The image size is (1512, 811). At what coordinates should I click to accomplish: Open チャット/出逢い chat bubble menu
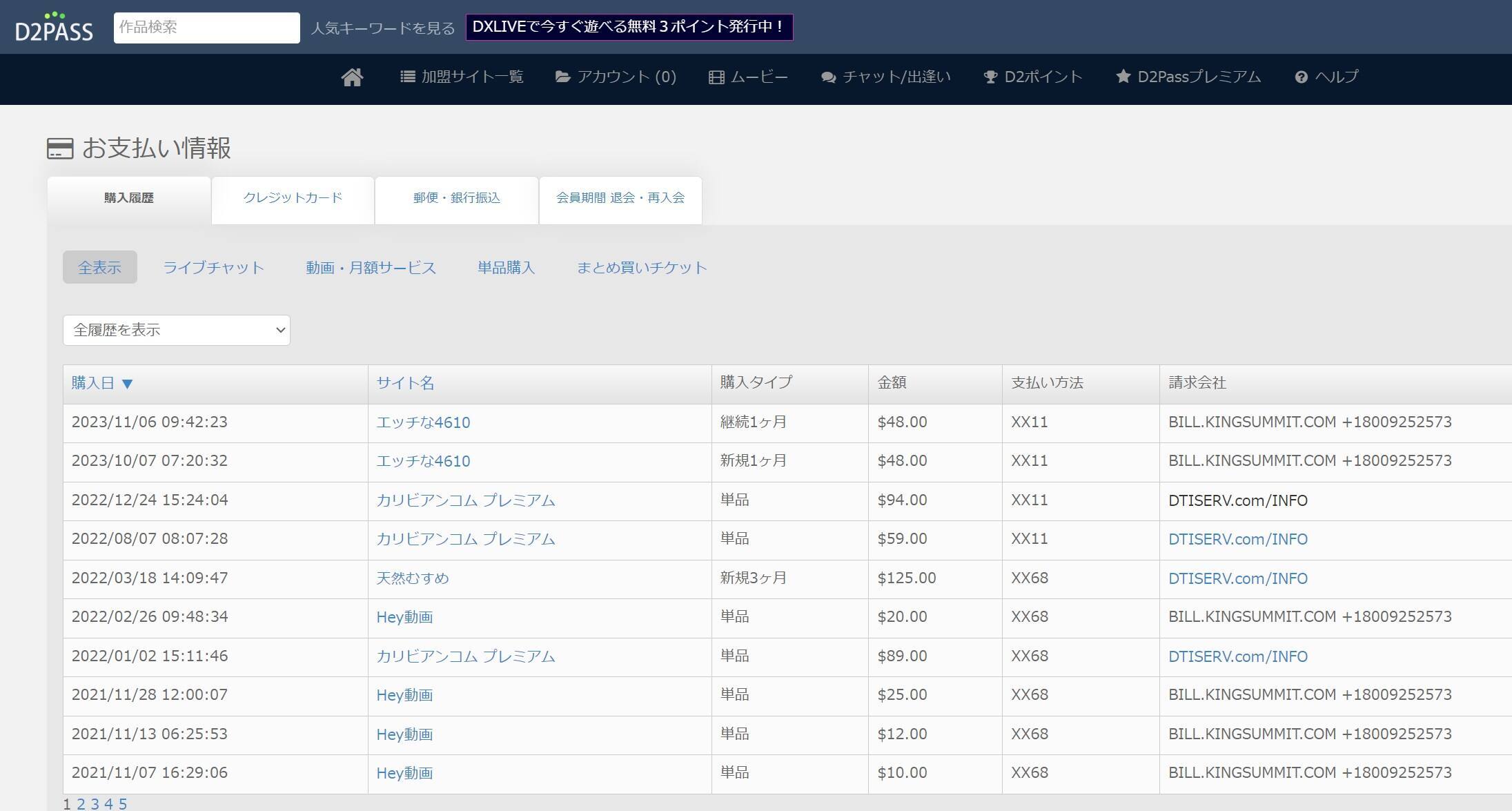pyautogui.click(x=885, y=77)
